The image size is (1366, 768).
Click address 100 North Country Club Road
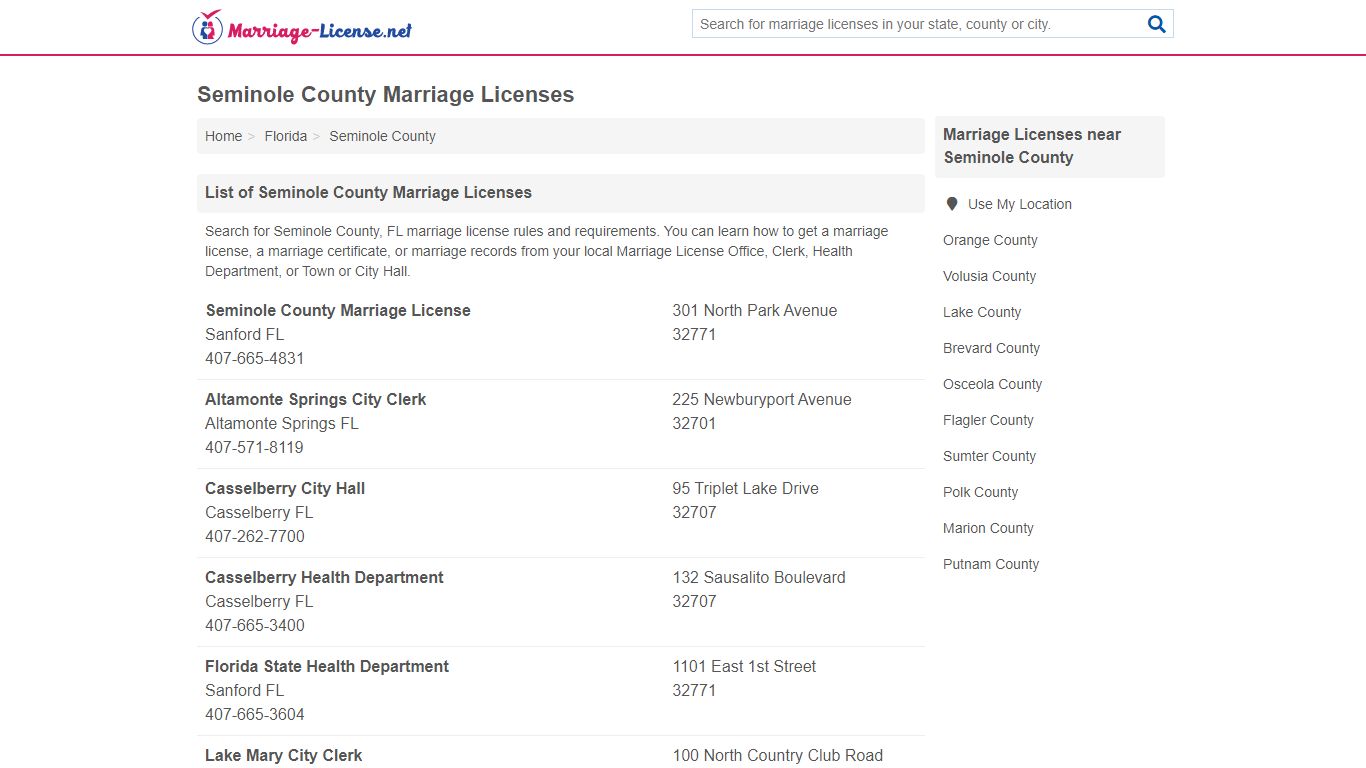777,755
